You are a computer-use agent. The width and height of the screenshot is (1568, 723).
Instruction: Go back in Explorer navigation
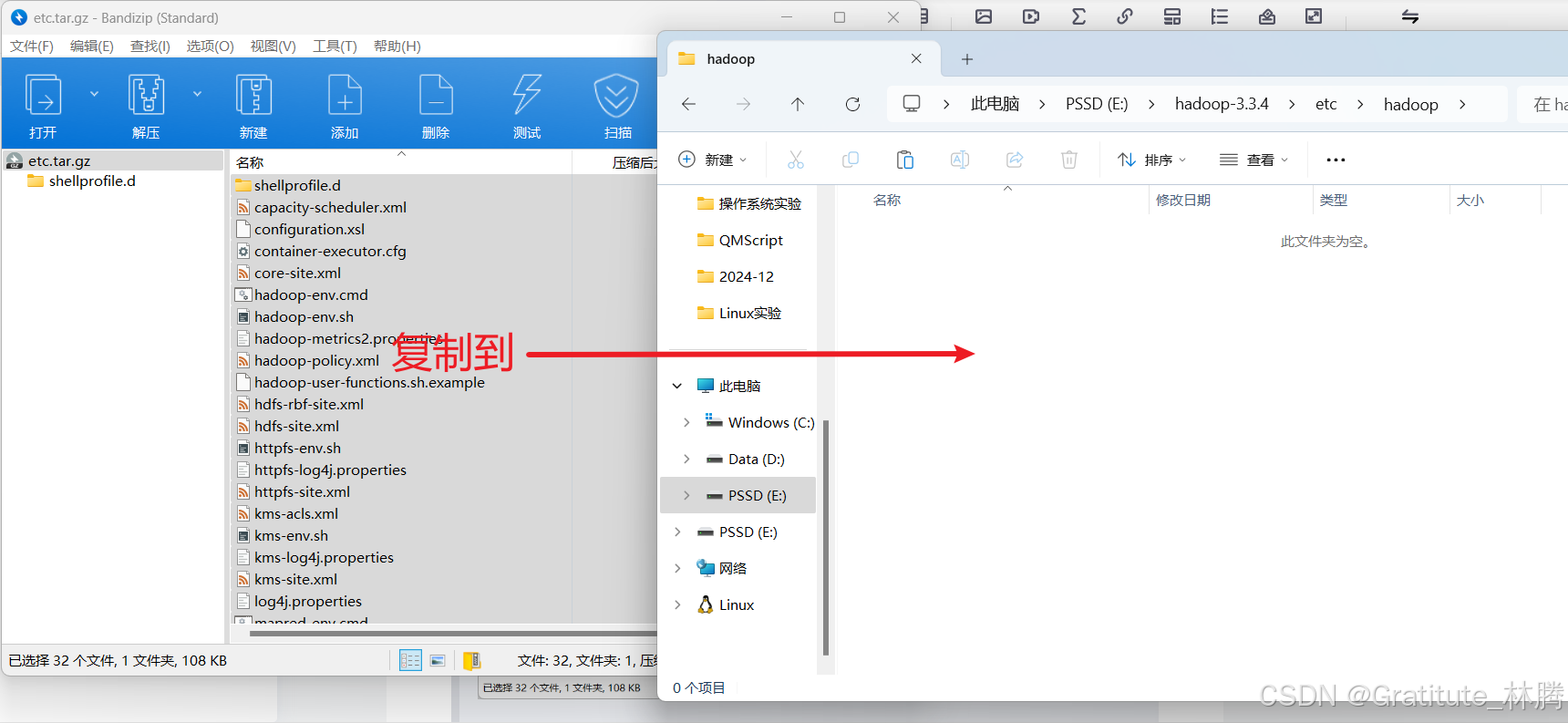[688, 104]
